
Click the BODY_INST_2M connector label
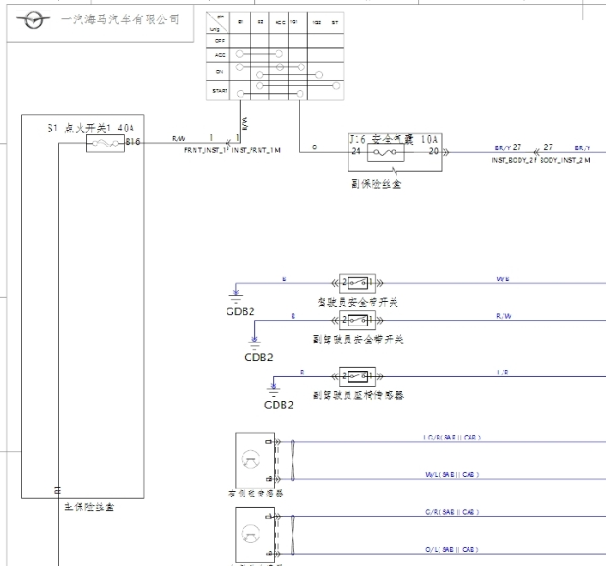(x=565, y=160)
